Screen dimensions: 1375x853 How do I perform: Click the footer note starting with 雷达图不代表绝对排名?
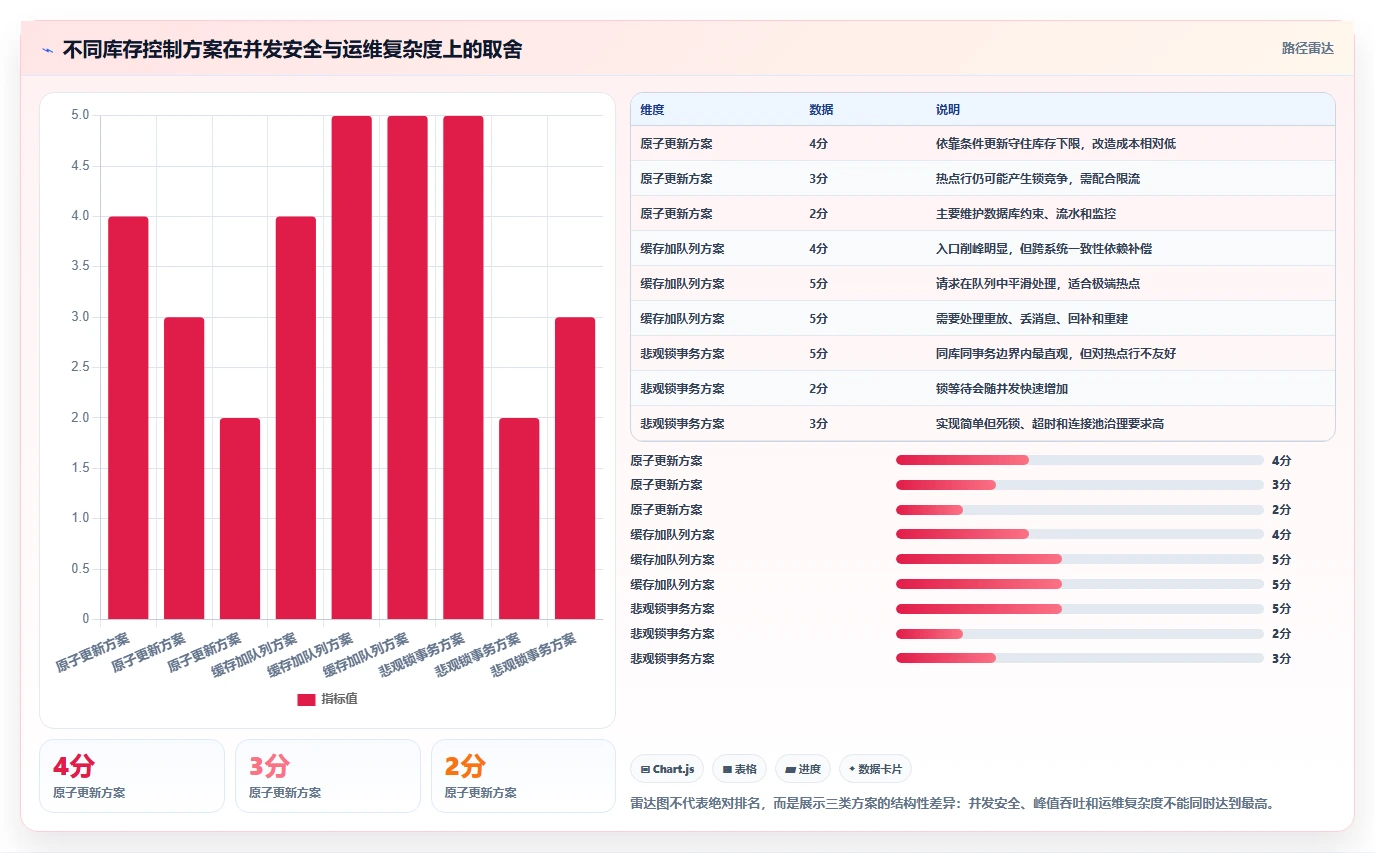[952, 804]
